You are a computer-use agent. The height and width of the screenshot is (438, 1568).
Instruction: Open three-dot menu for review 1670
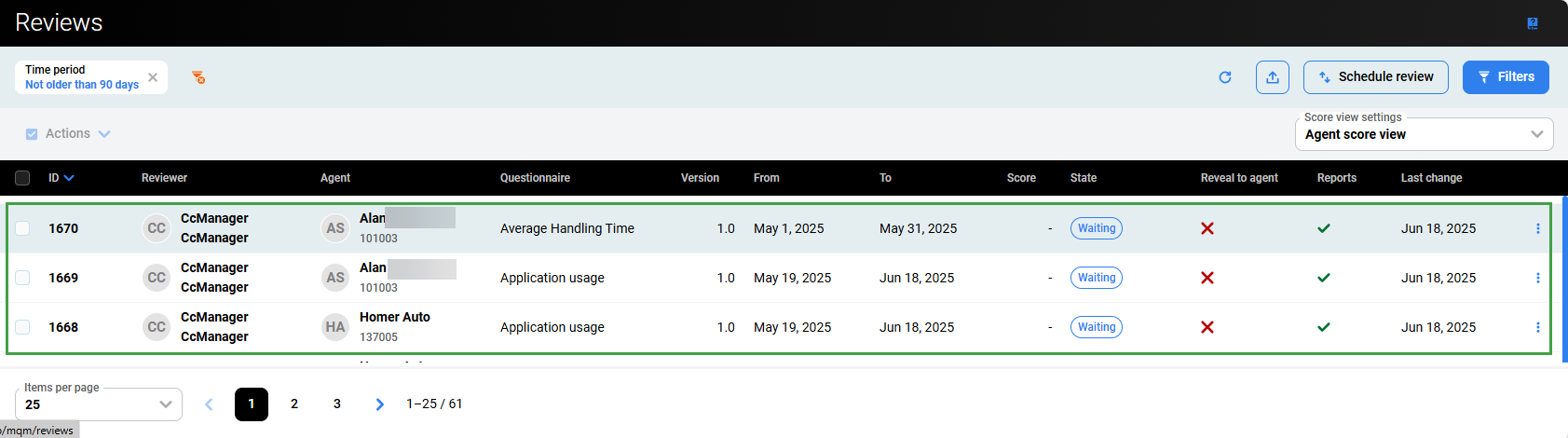click(x=1537, y=228)
